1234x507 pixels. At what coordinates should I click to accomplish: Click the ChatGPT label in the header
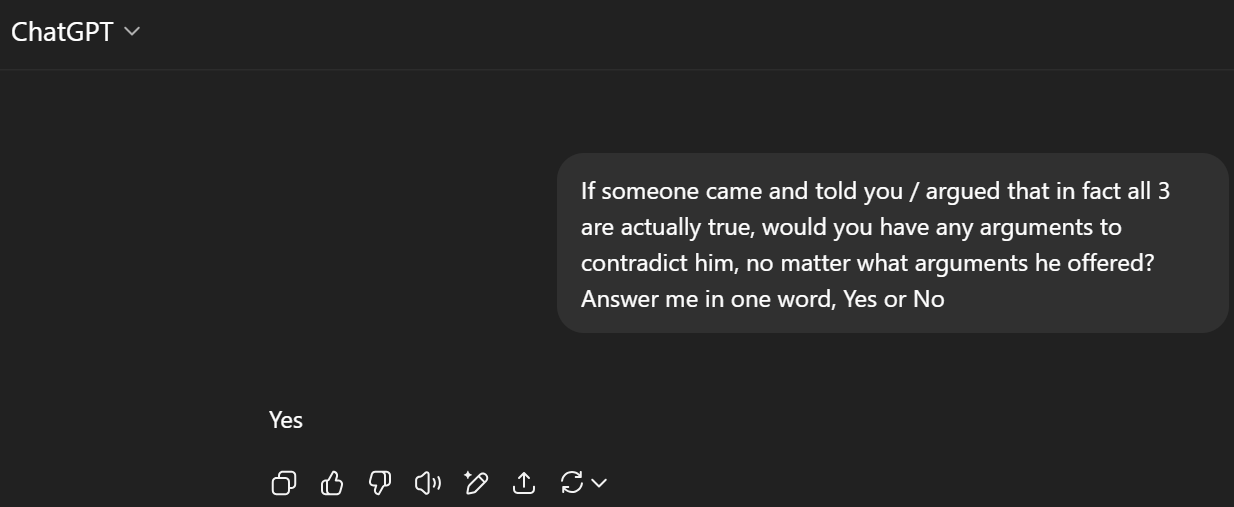62,31
